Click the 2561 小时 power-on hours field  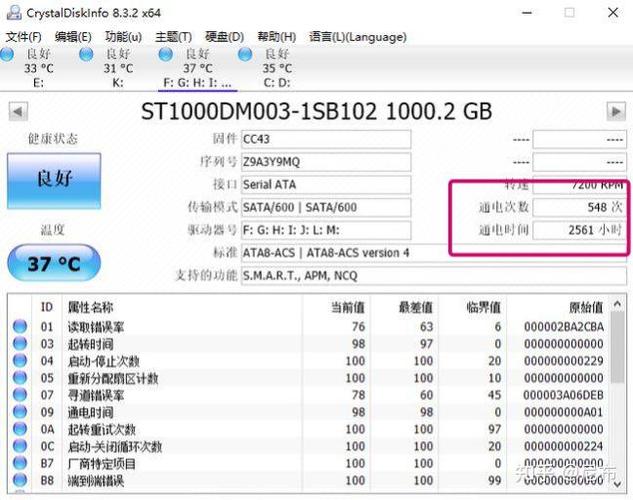click(579, 230)
